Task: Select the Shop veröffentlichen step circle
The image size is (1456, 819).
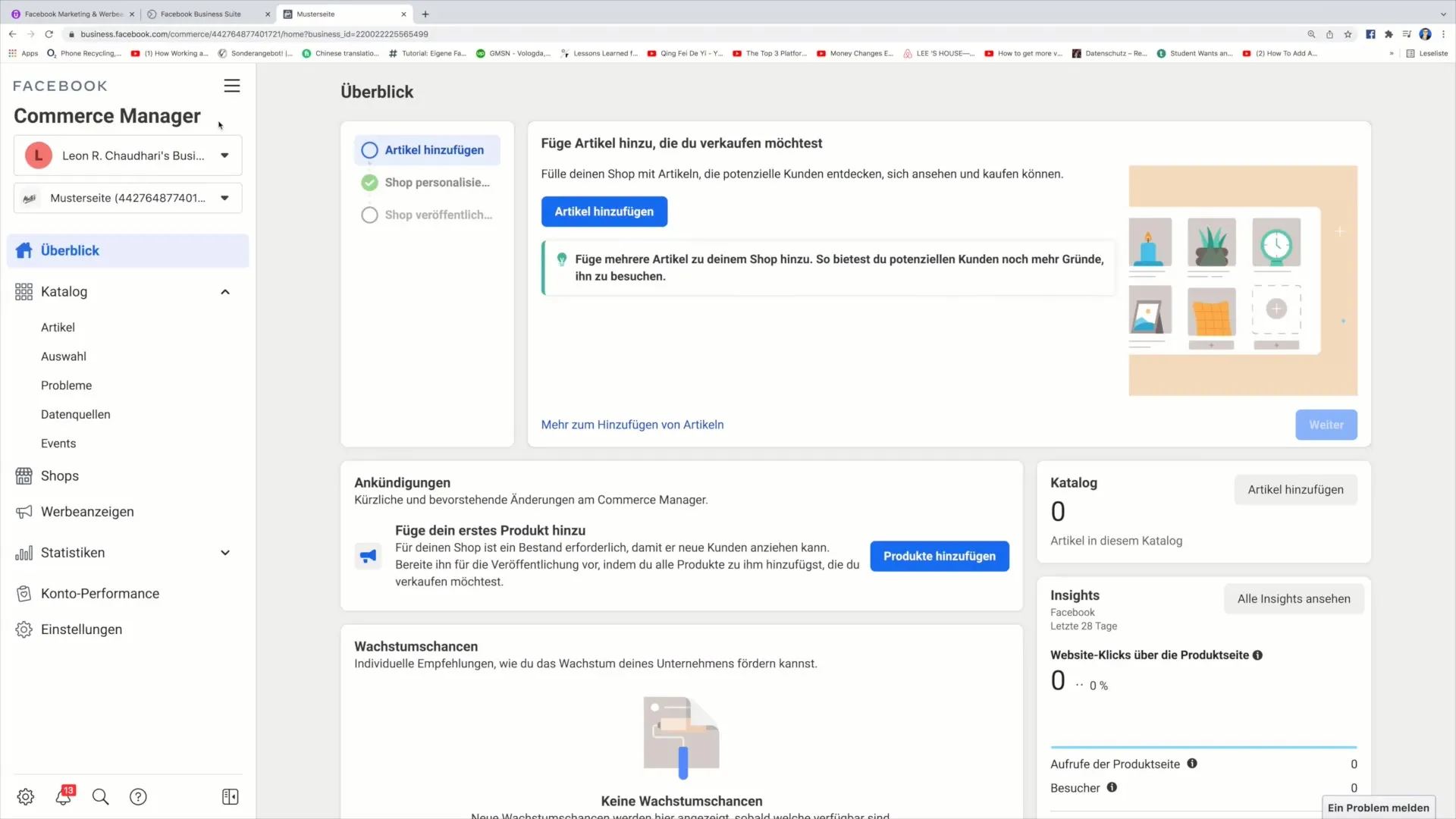Action: tap(369, 215)
